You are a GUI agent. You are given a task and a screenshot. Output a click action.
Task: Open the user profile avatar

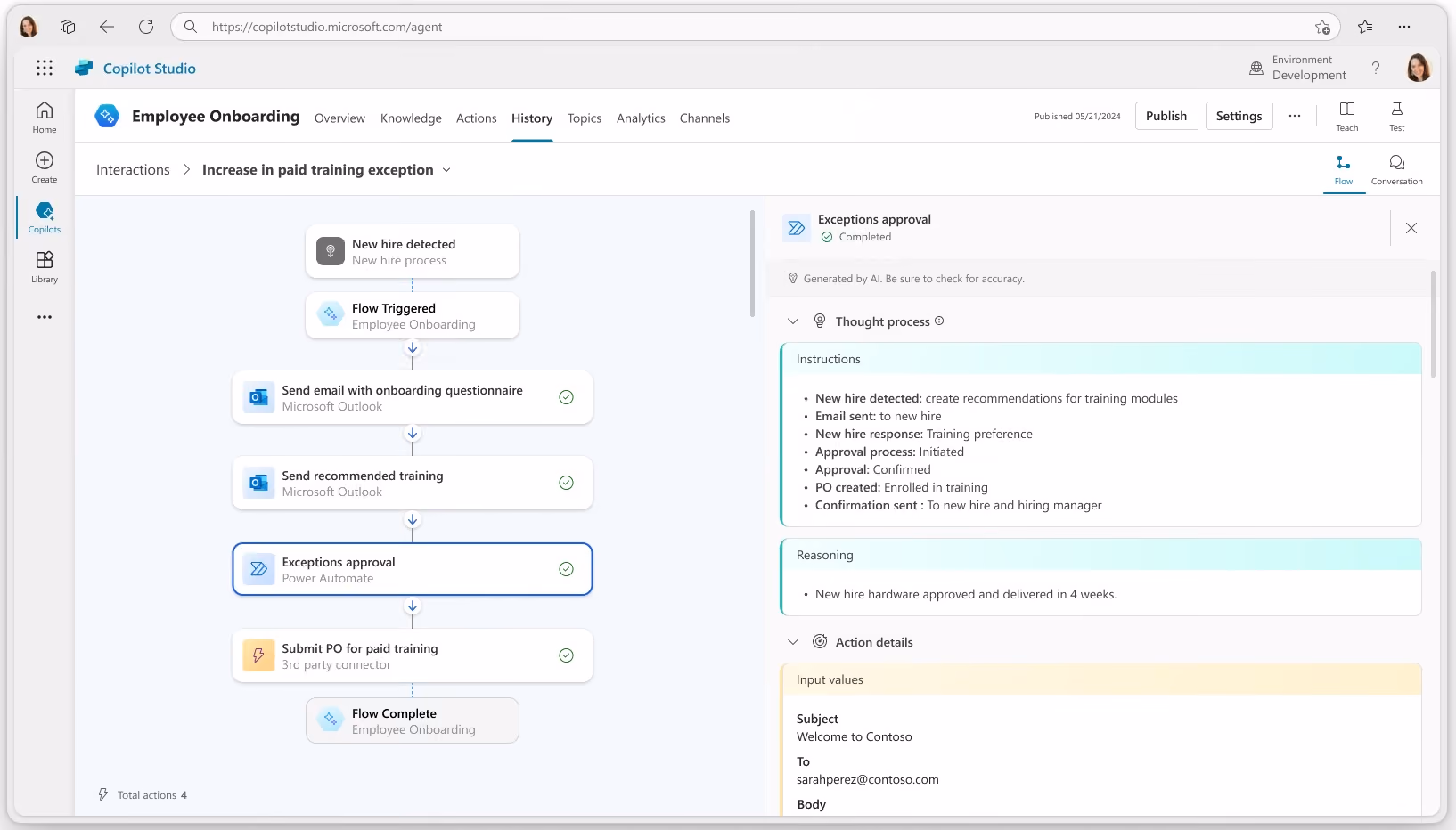click(1419, 68)
